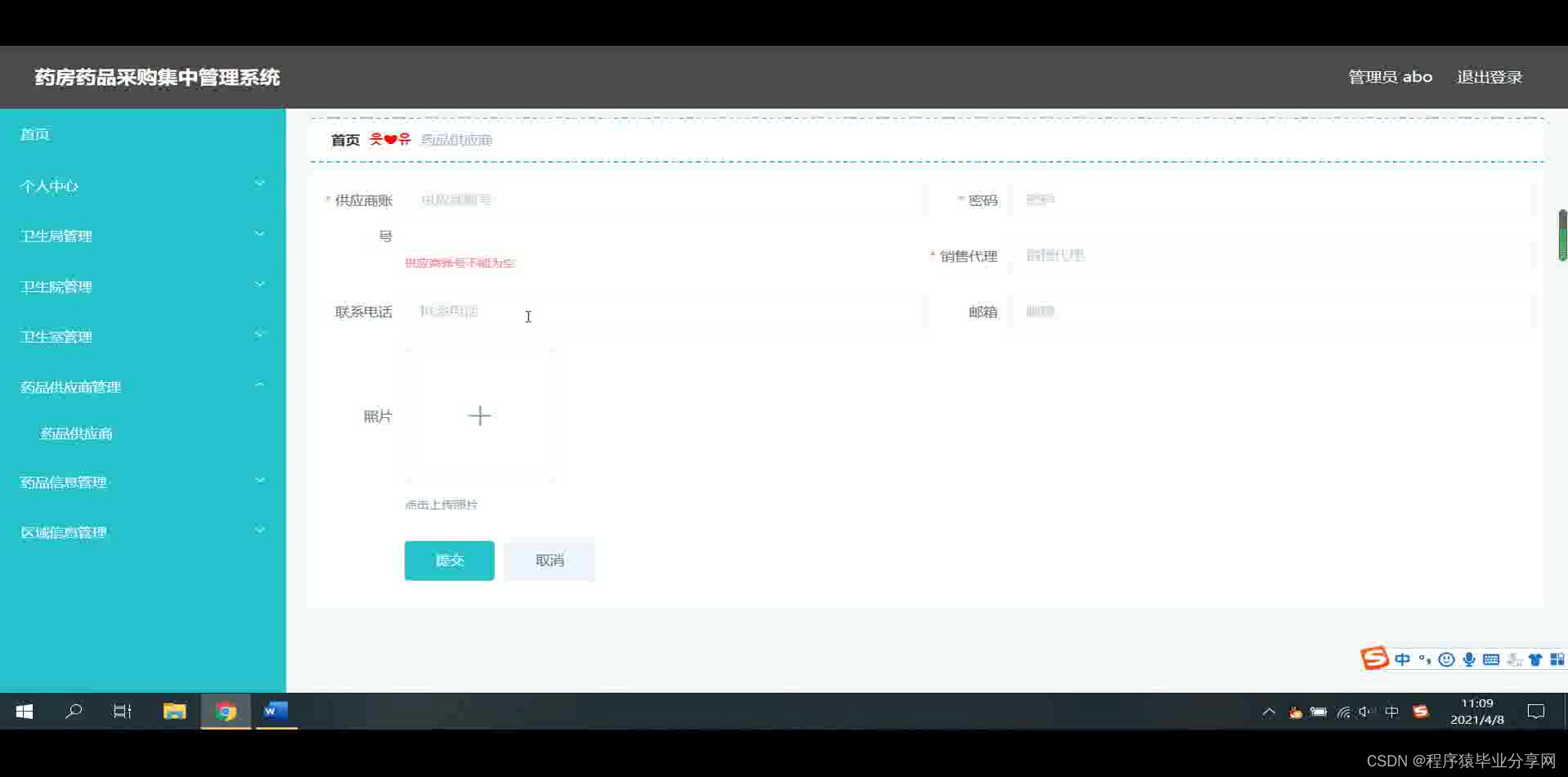Click Sogou tray icon in taskbar
The width and height of the screenshot is (1568, 777).
[1421, 712]
